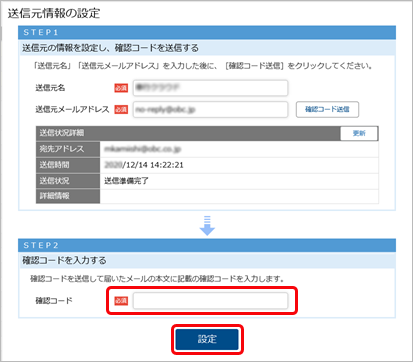Focus the 送信元名 input field
This screenshot has width=413, height=362.
210,88
